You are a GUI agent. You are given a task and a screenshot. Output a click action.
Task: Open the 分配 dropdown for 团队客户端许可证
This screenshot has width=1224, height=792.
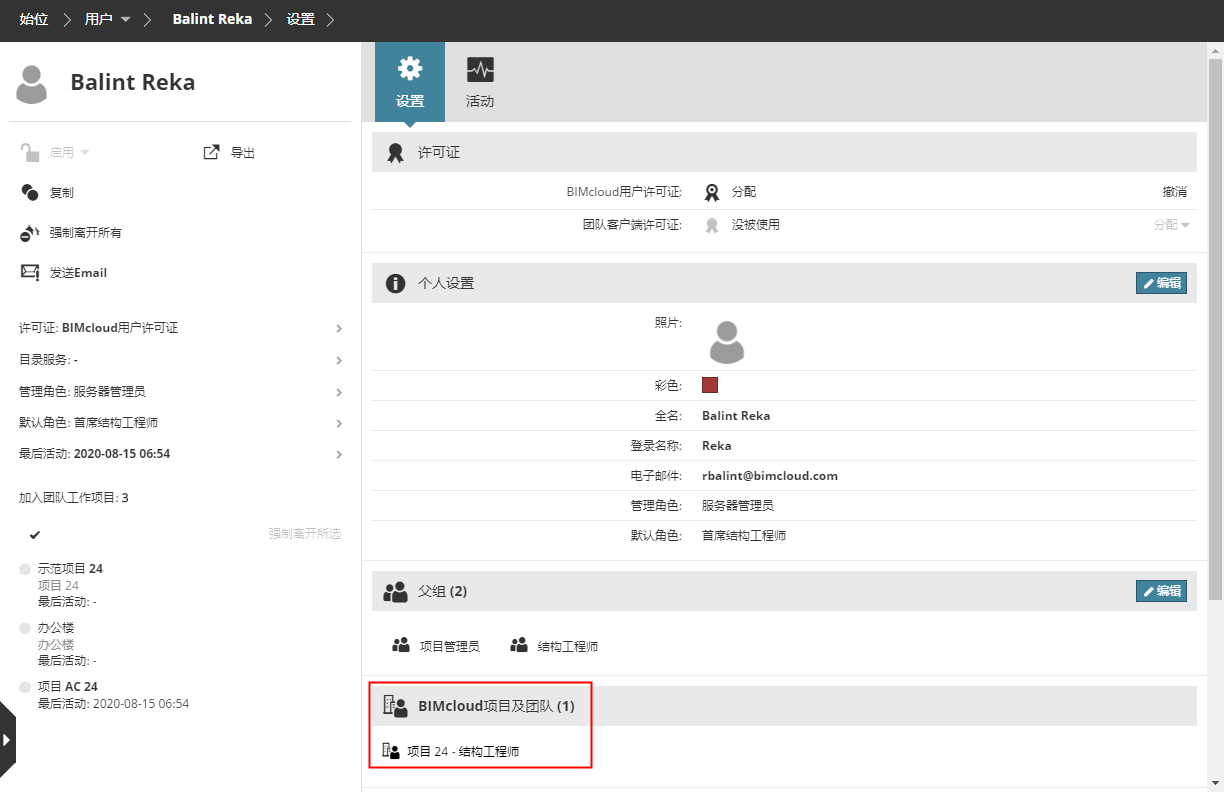click(1171, 225)
